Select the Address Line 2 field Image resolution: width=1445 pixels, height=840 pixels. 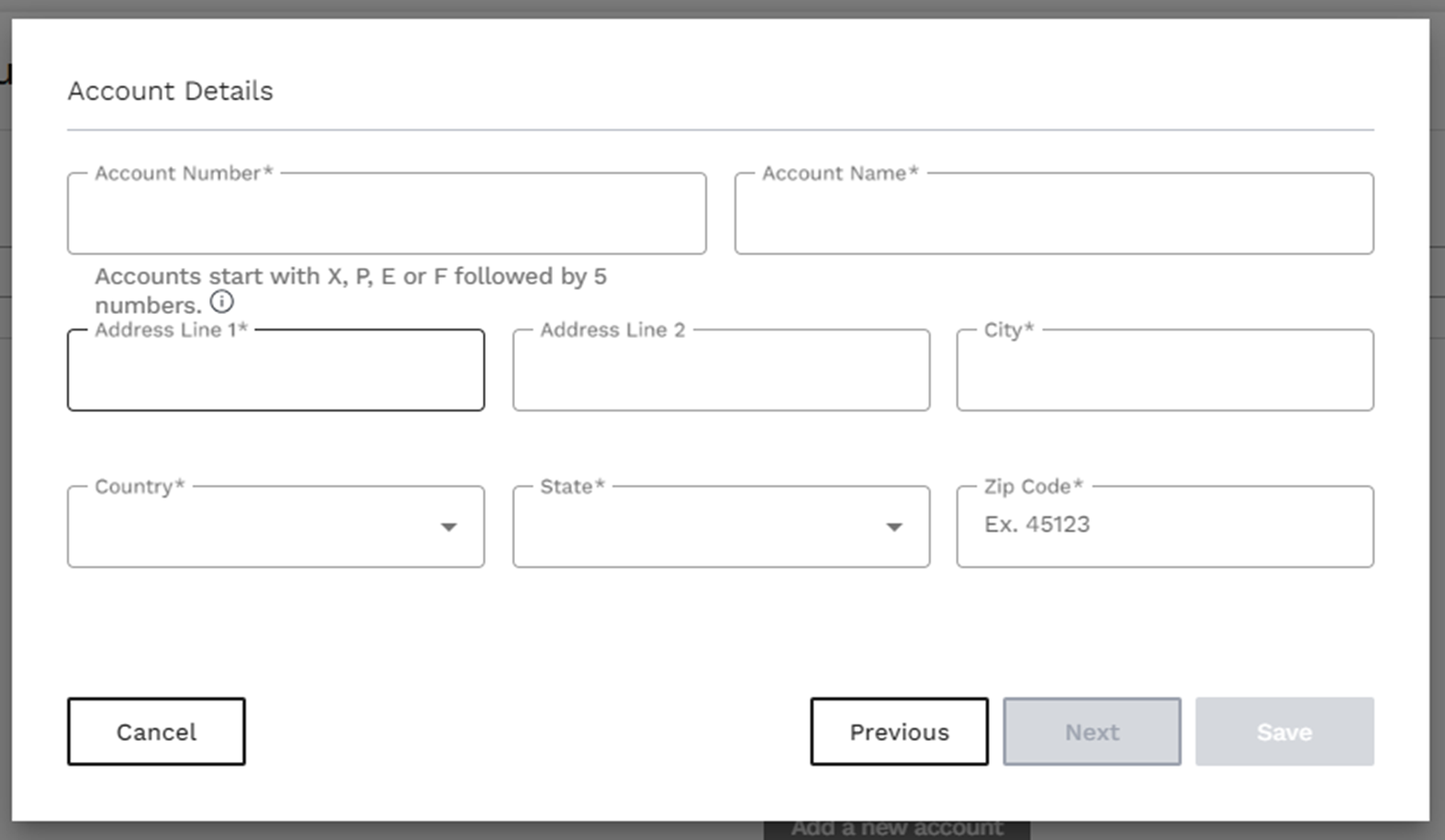point(721,370)
